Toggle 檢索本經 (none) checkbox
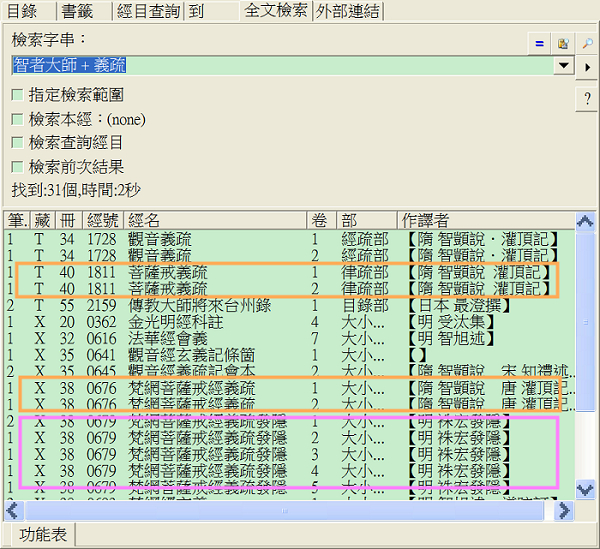Viewport: 600px width, 549px height. tap(17, 119)
